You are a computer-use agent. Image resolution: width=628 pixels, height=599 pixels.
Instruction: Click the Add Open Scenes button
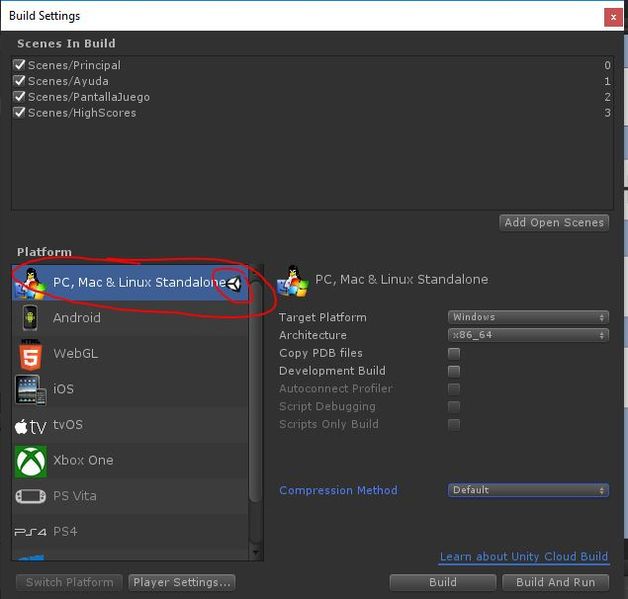(x=554, y=223)
